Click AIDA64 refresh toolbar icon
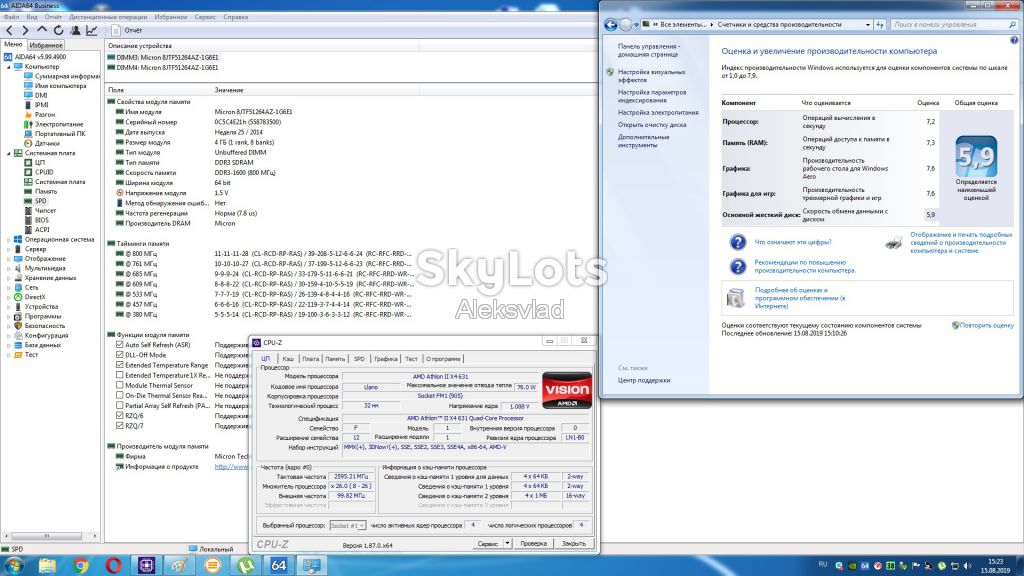This screenshot has height=576, width=1024. pyautogui.click(x=59, y=31)
